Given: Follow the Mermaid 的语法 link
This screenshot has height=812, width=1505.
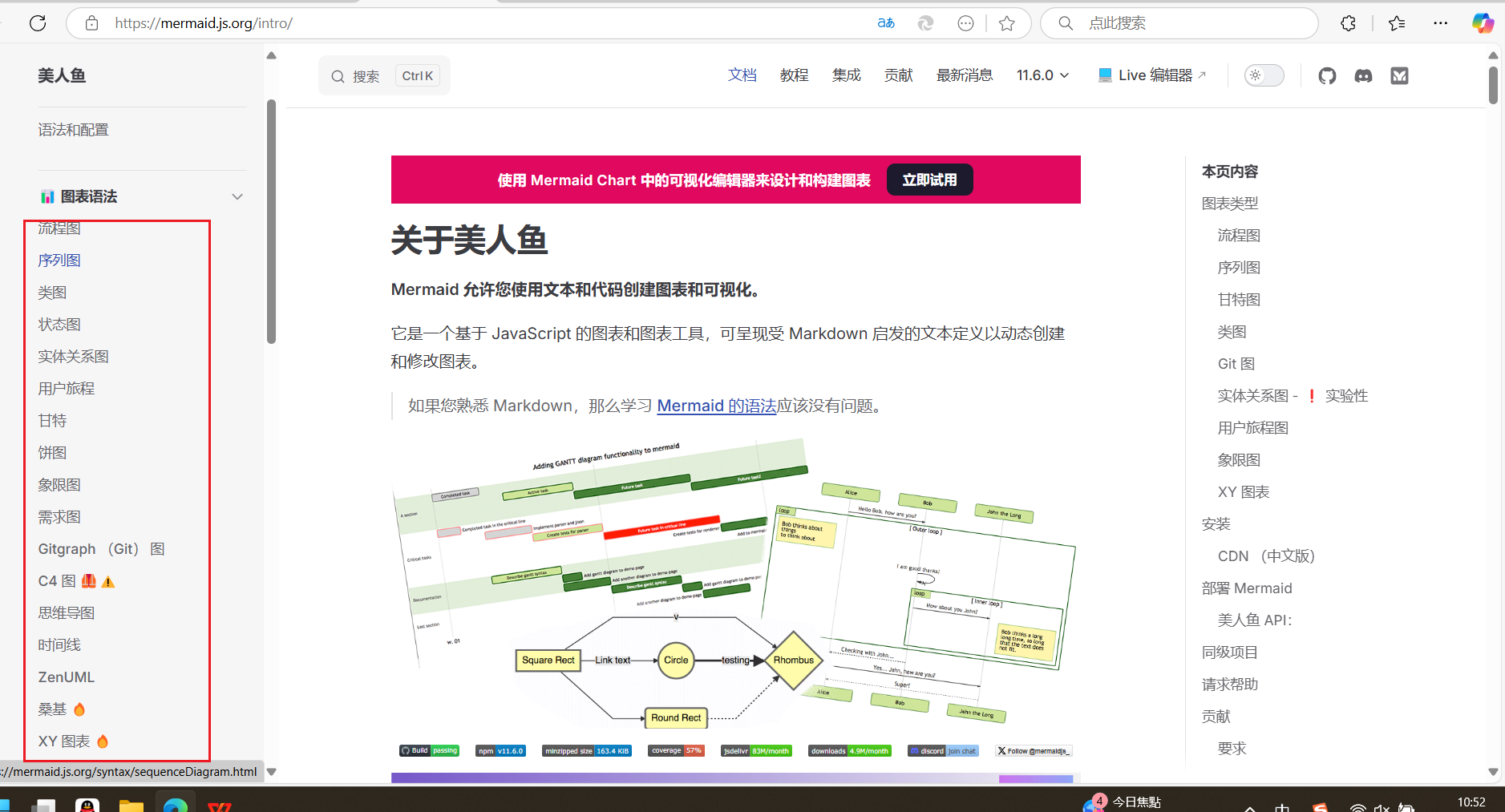Looking at the screenshot, I should pyautogui.click(x=717, y=406).
